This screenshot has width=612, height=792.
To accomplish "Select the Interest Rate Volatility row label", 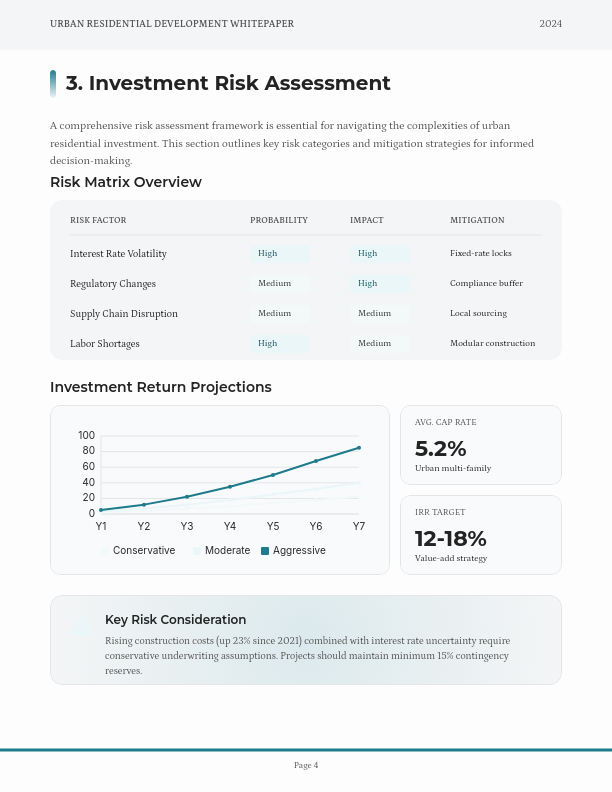I will tap(118, 254).
